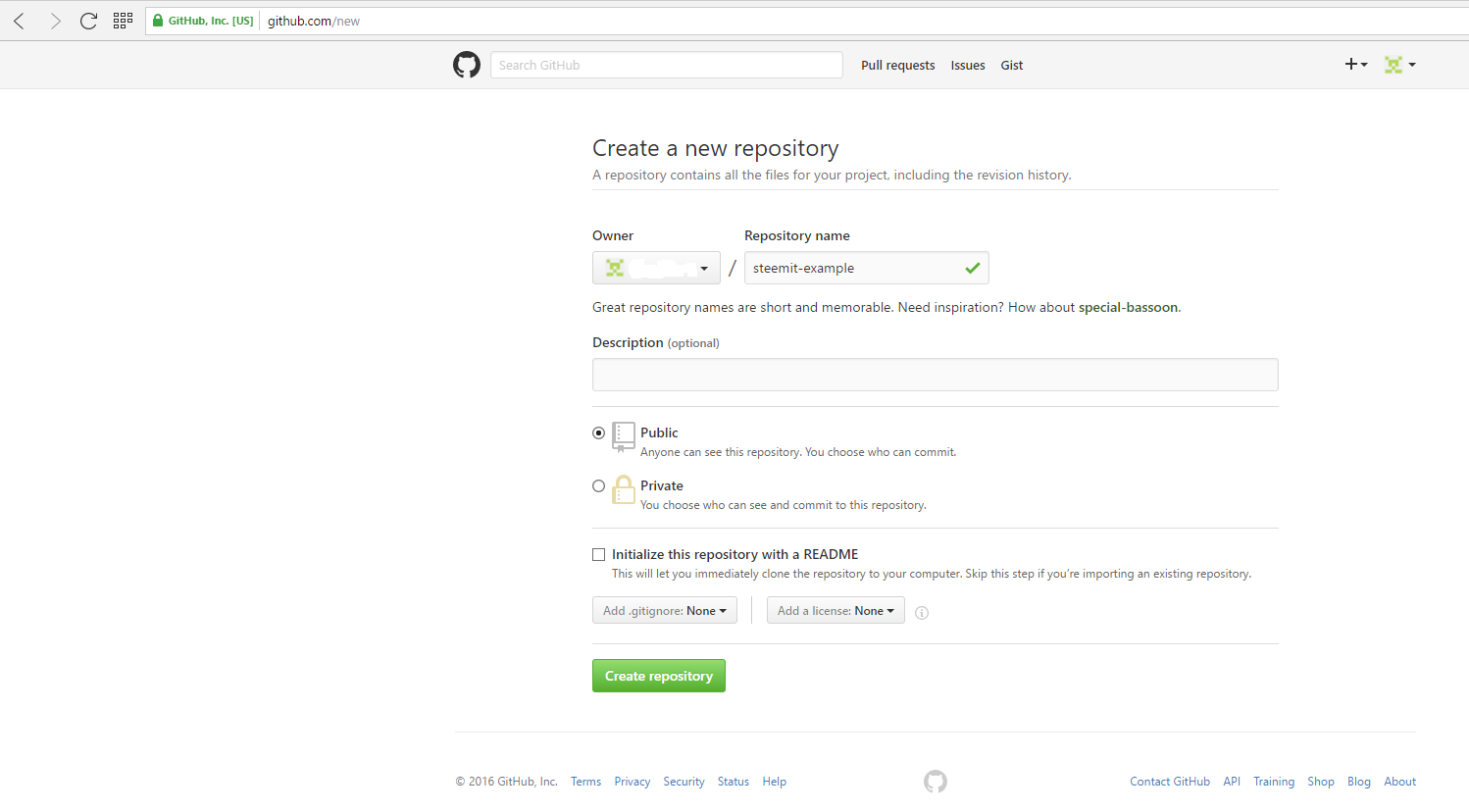Go back with the browser back arrow

20,21
